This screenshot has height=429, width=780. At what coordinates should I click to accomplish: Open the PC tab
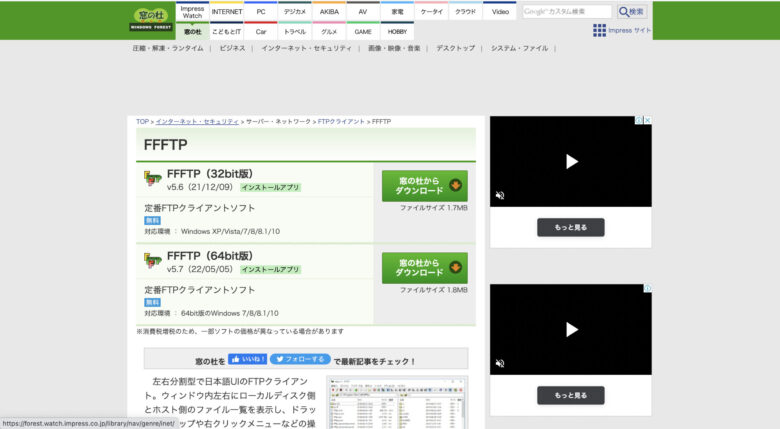tap(261, 12)
